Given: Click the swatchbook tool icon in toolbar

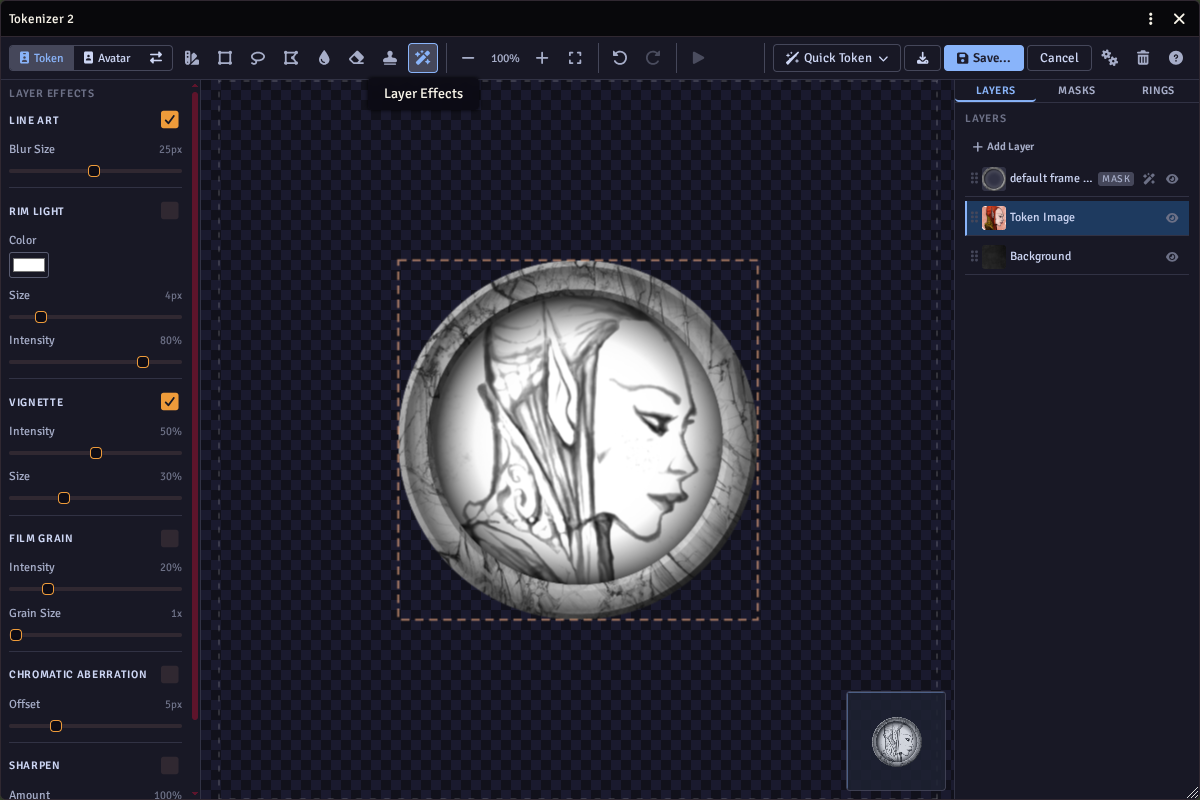Looking at the screenshot, I should (x=192, y=58).
